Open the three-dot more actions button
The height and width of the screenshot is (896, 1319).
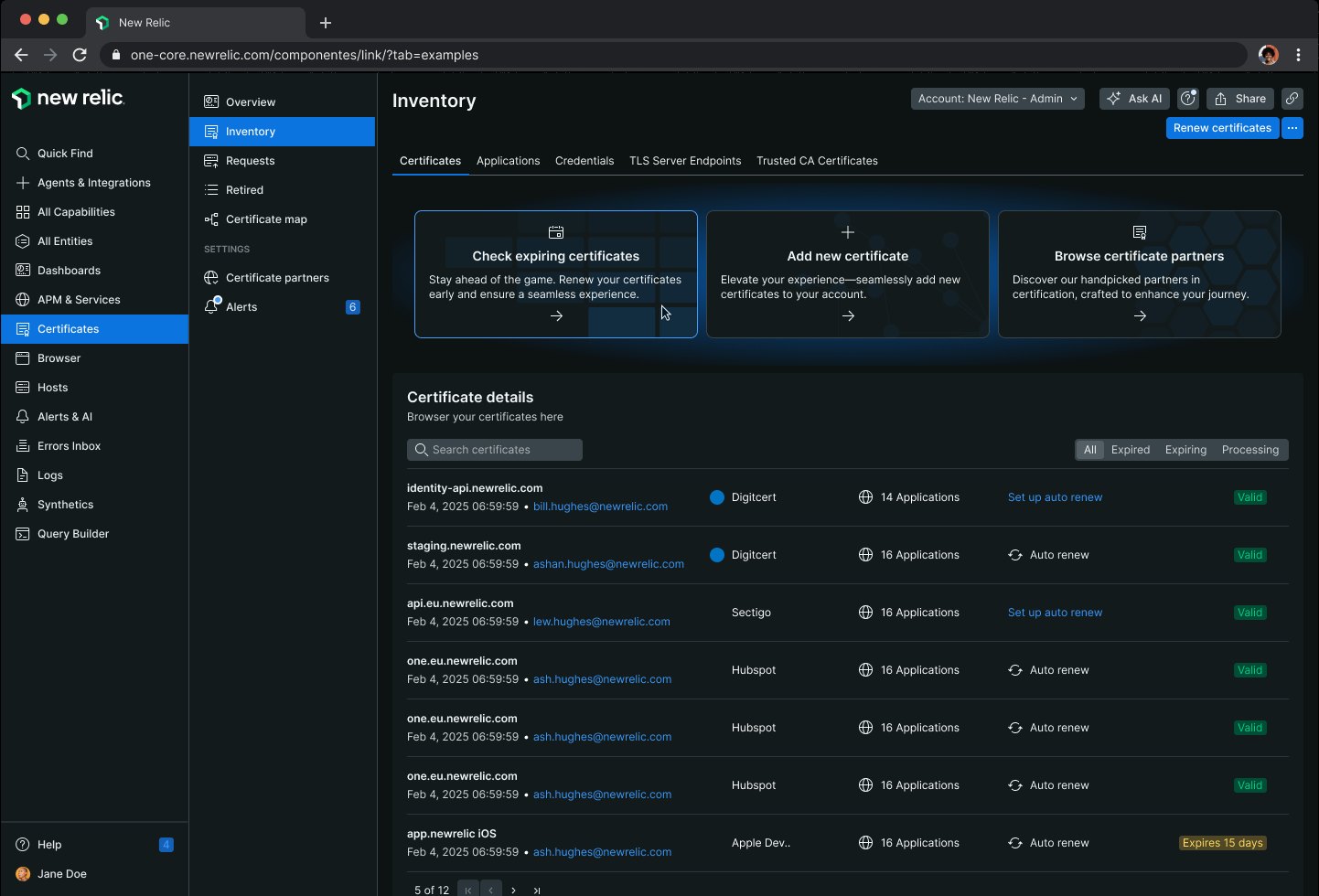pyautogui.click(x=1292, y=128)
